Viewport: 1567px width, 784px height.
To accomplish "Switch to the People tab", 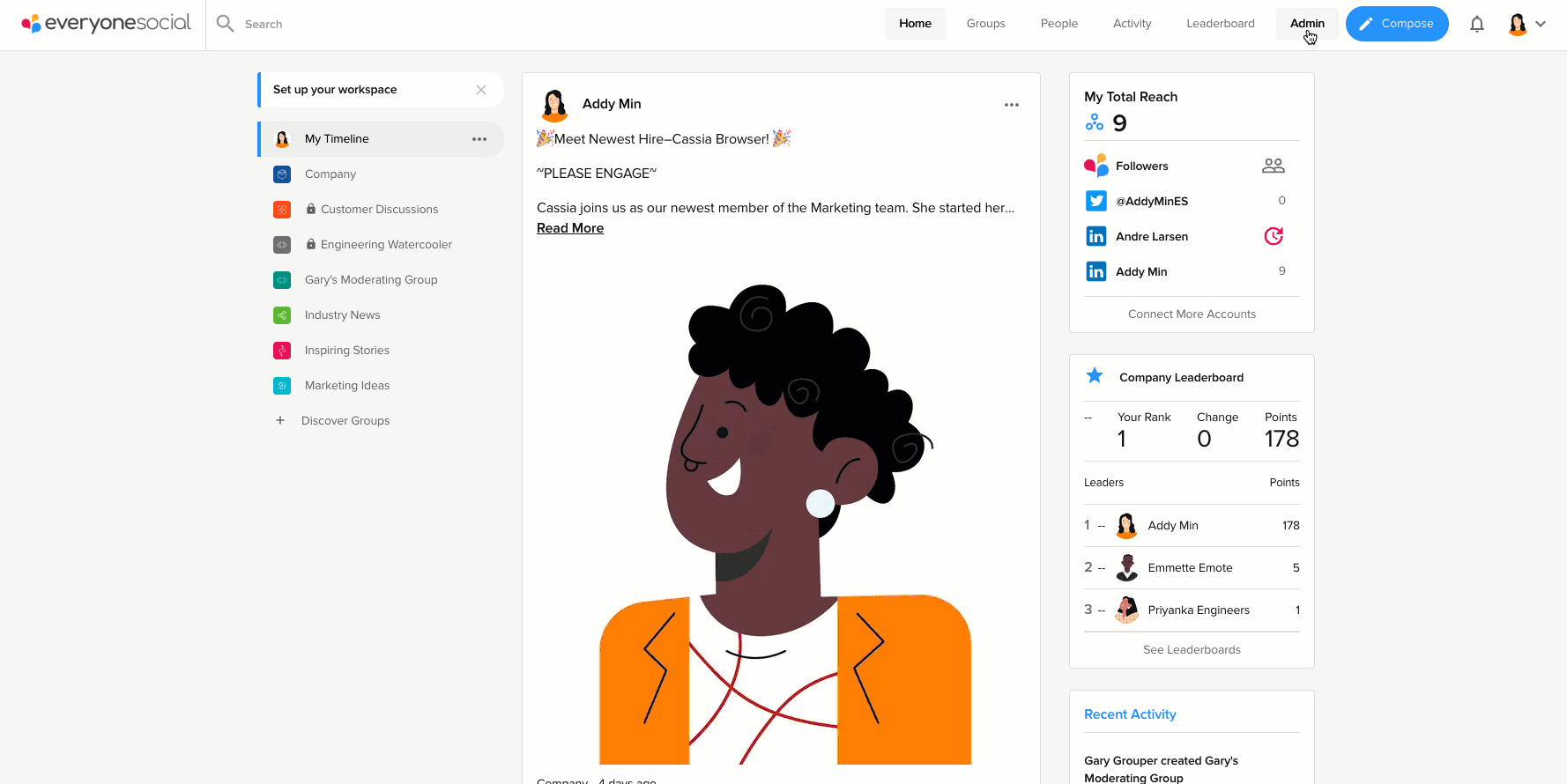I will (x=1059, y=24).
